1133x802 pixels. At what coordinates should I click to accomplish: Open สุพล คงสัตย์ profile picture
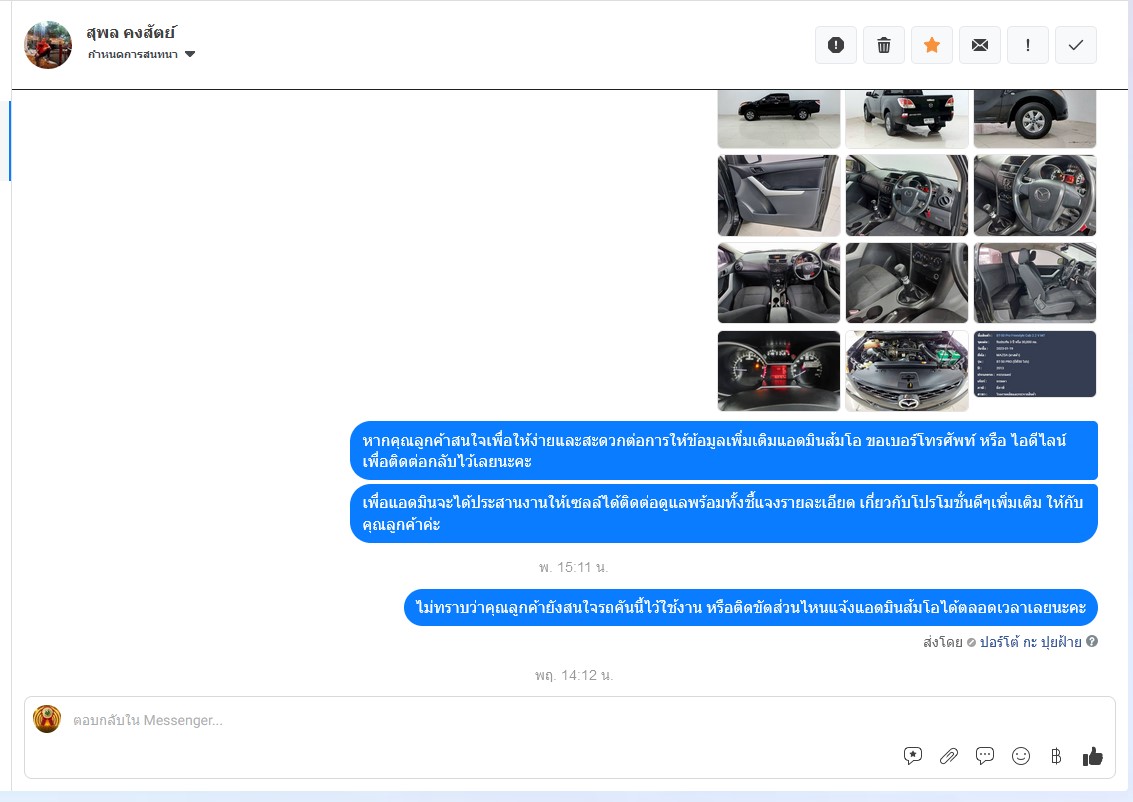click(x=48, y=45)
